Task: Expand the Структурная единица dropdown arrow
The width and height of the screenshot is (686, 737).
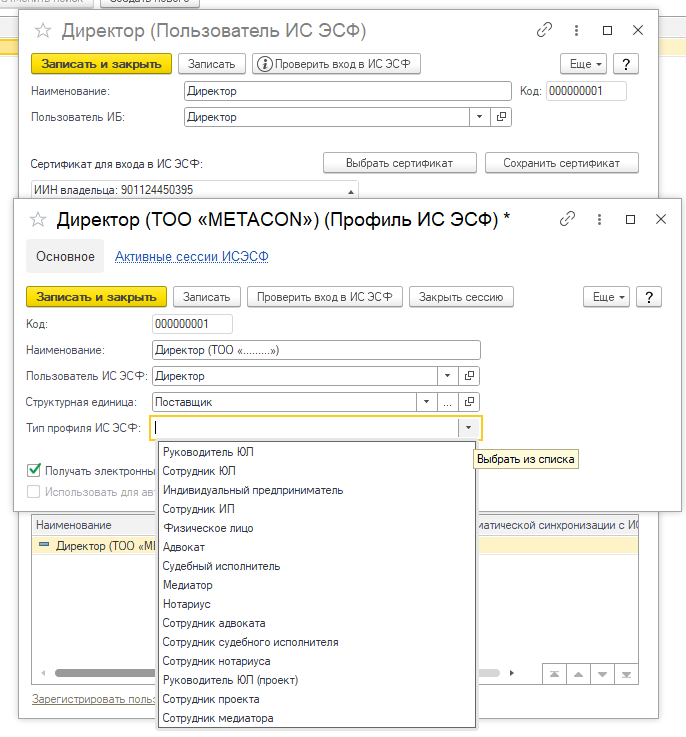Action: tap(427, 402)
